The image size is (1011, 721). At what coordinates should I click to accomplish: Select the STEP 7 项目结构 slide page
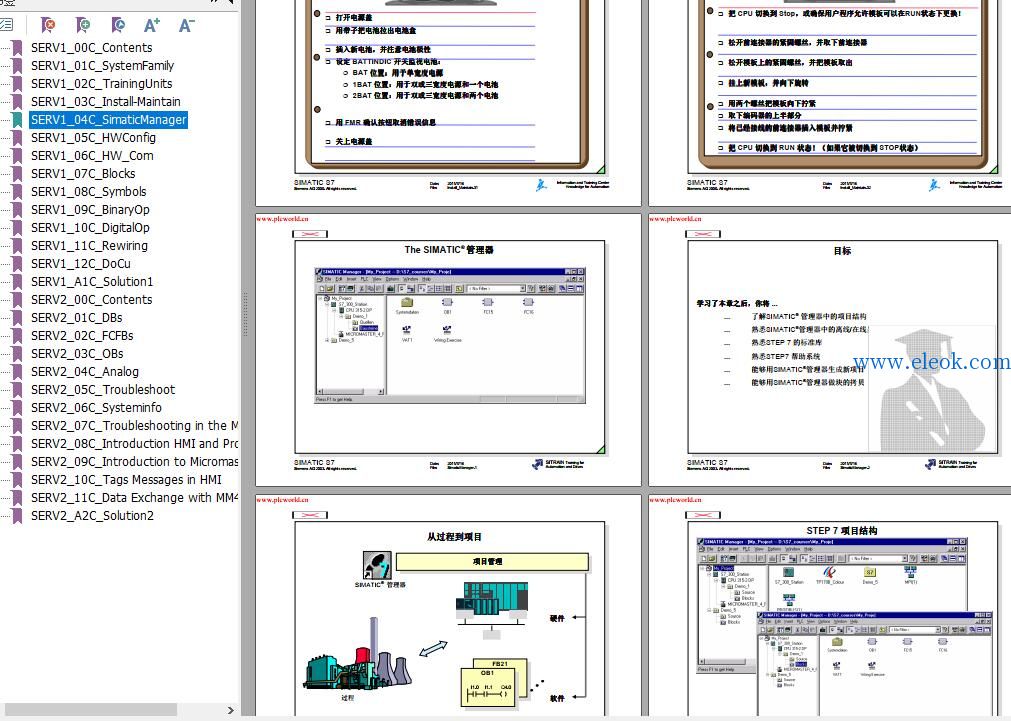point(830,606)
